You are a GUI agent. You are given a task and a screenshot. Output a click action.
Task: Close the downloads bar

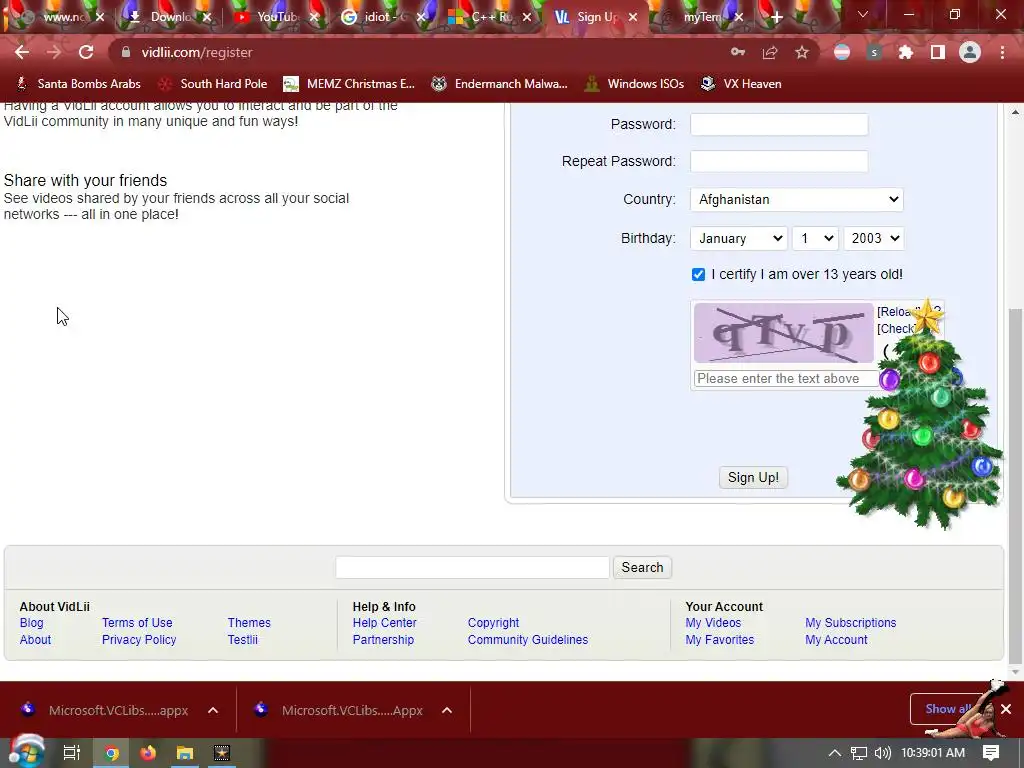coord(1006,709)
